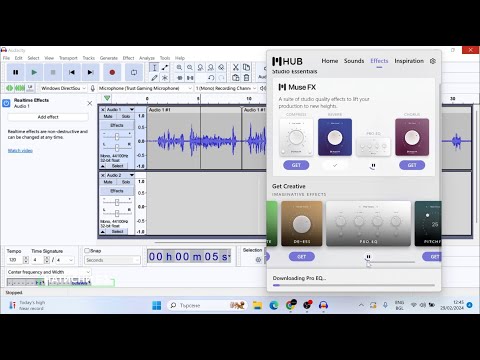Skip to start of project

[x=71, y=72]
